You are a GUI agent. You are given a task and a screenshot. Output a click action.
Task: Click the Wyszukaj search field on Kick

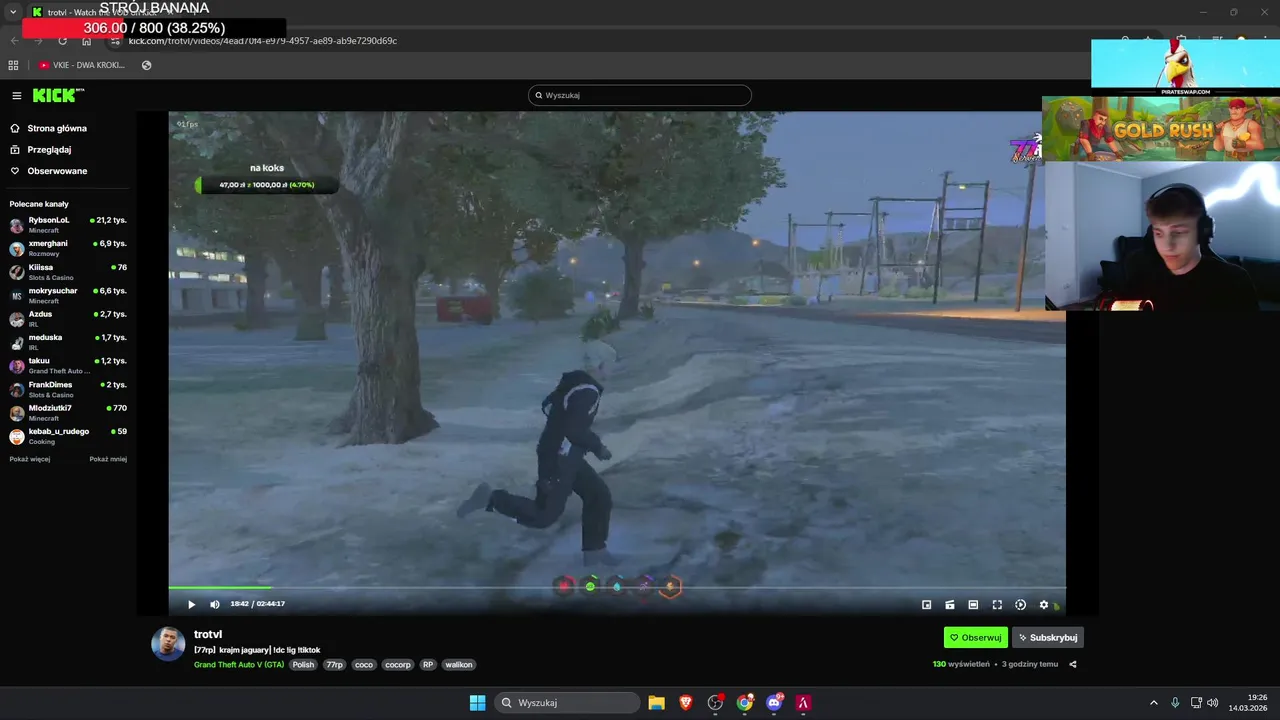tap(640, 95)
